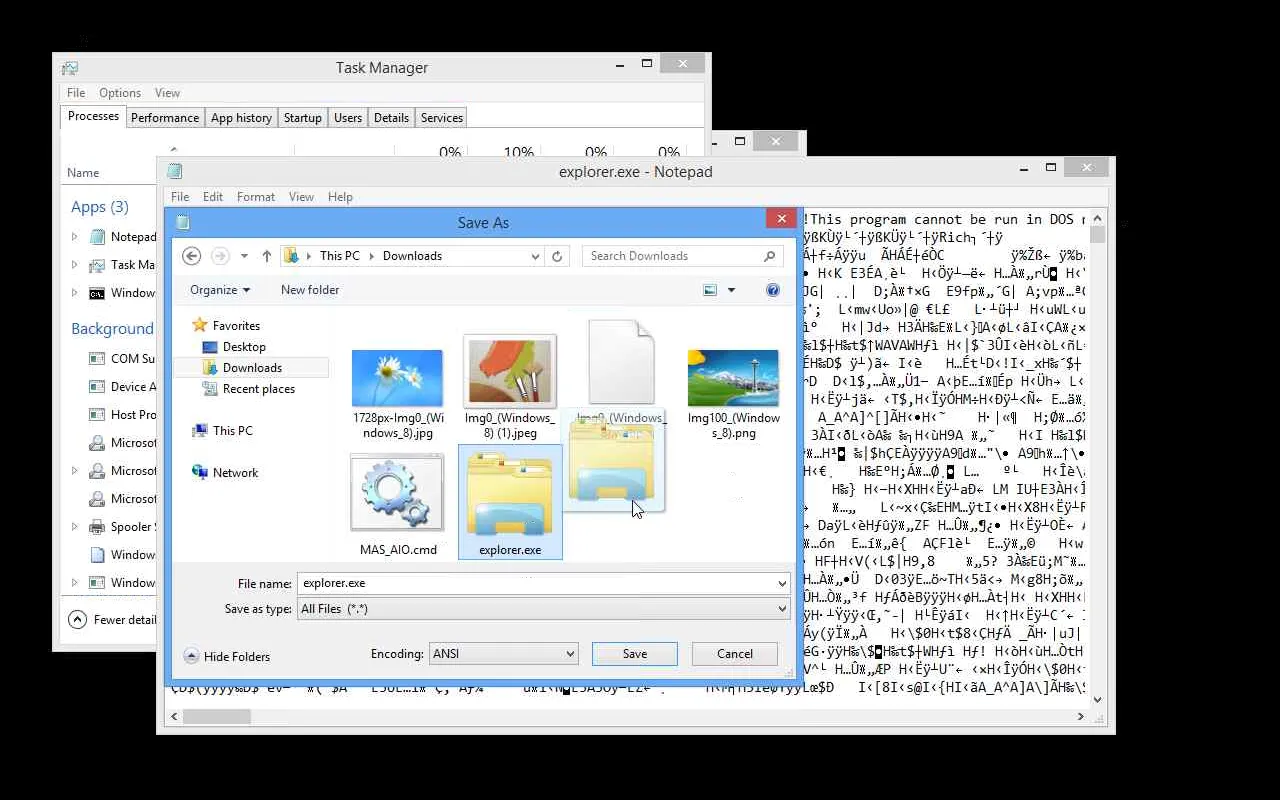
Task: Click the Device A... process icon in Task Manager
Action: 97,387
